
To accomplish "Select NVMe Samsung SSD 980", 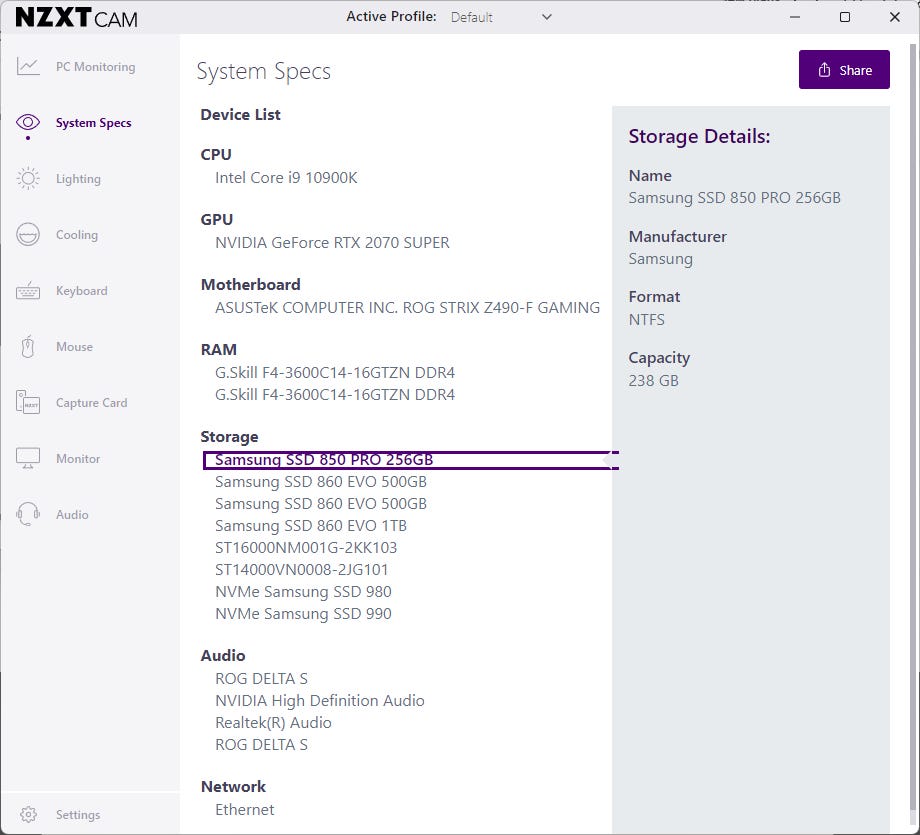I will tap(303, 592).
